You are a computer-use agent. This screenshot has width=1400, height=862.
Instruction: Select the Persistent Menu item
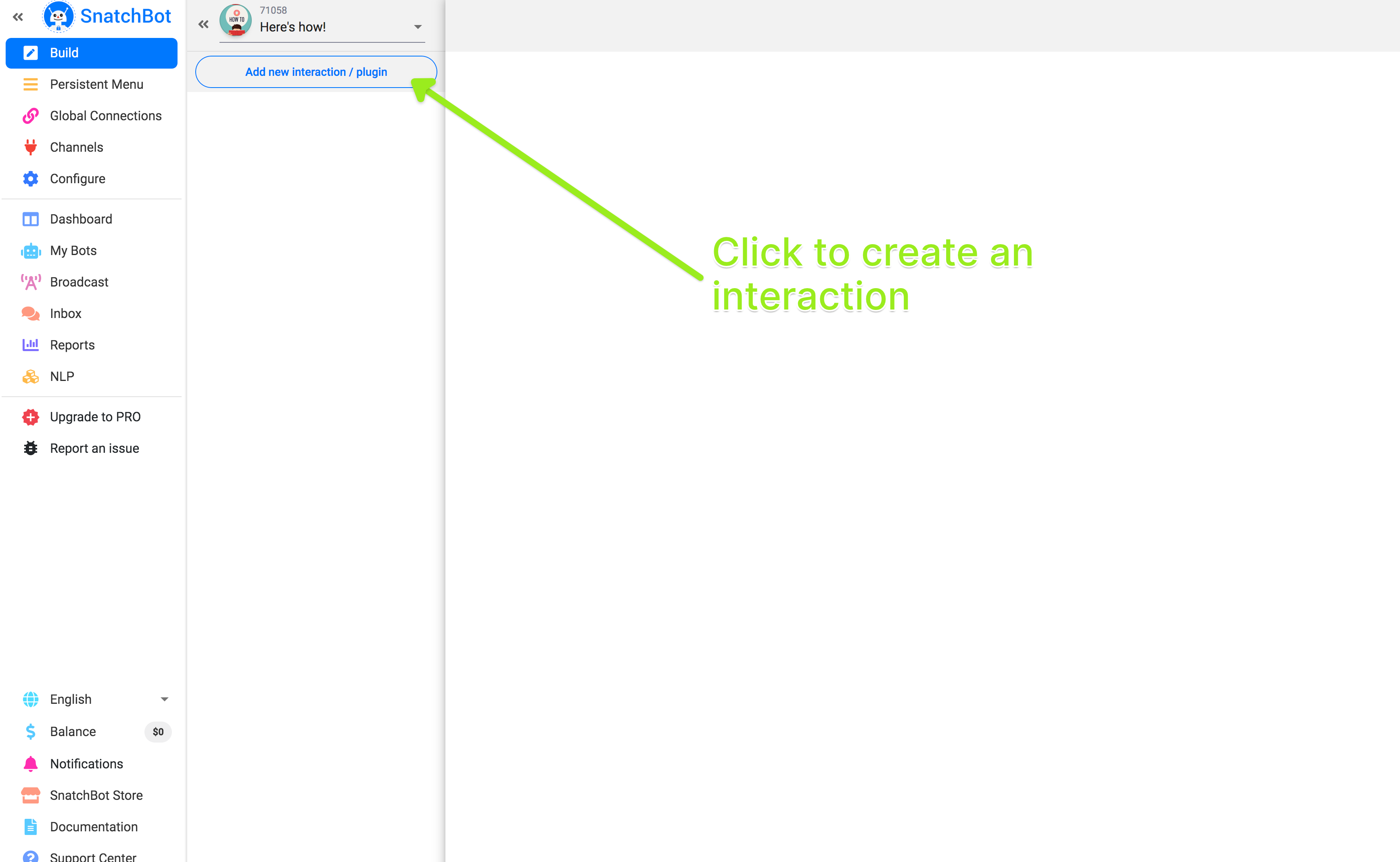(96, 84)
